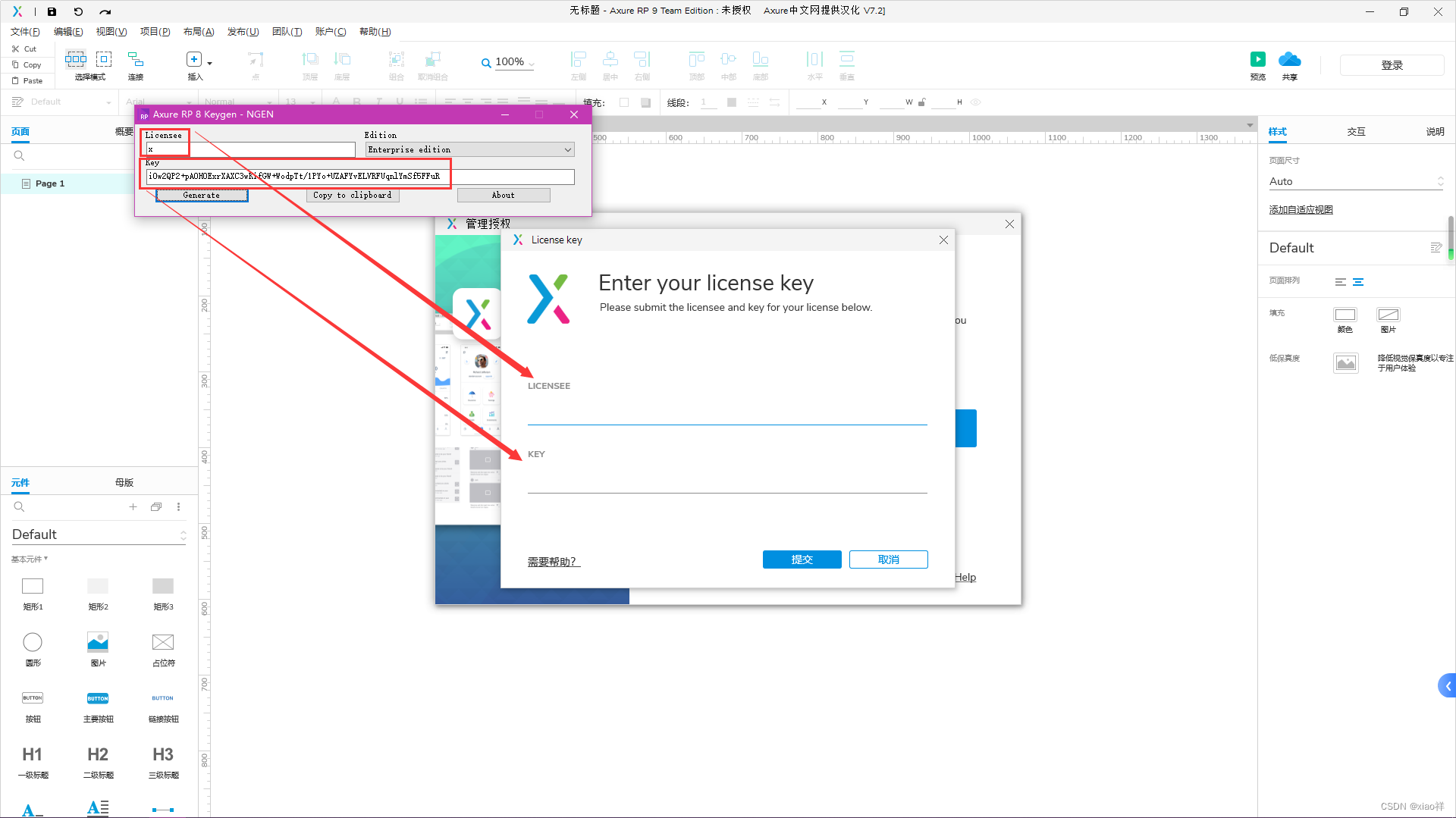Select the Rectangle 1 widget
This screenshot has width=1456, height=818.
coord(33,586)
